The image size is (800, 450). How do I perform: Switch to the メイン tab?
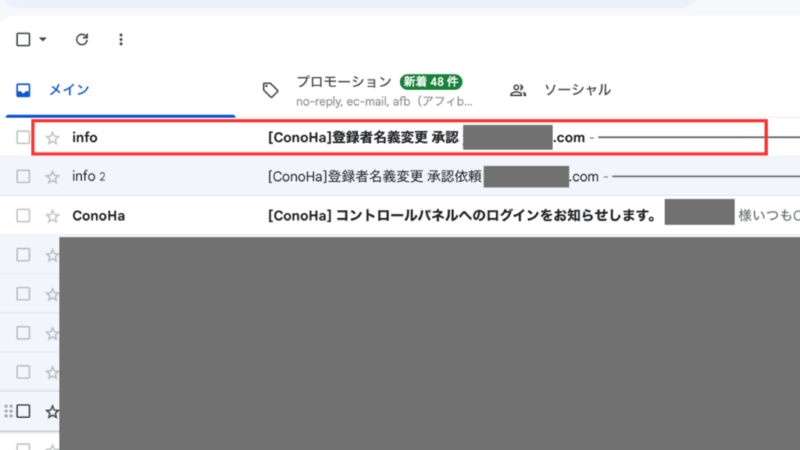70,90
